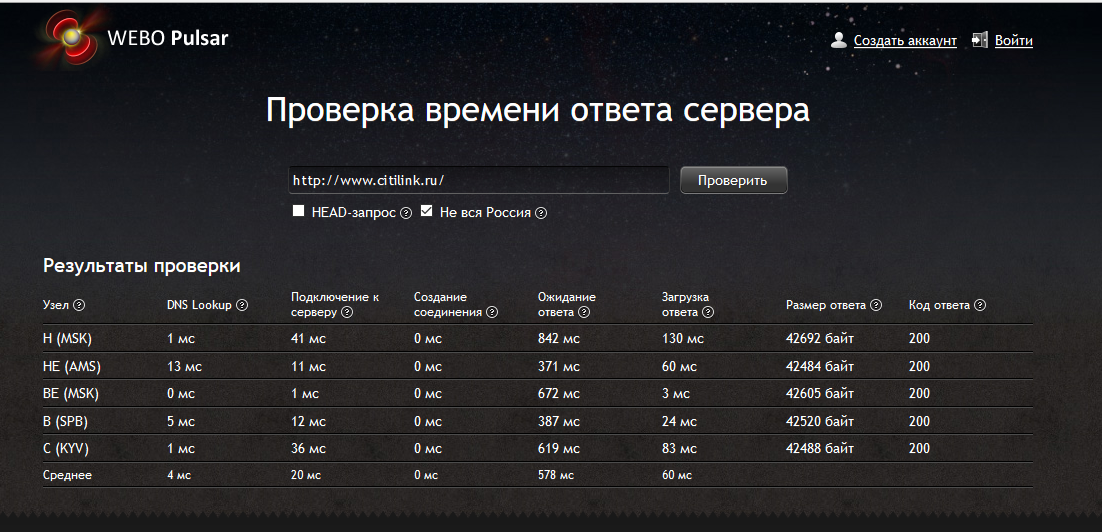Click help icon beside Подключение к серверу
1102x532 pixels.
(346, 312)
